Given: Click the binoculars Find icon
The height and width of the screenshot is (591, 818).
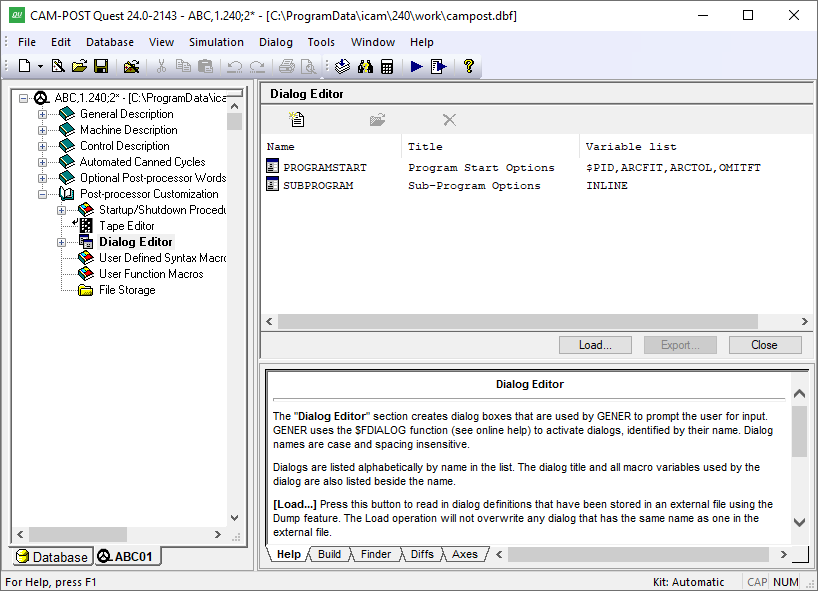Looking at the screenshot, I should point(365,66).
